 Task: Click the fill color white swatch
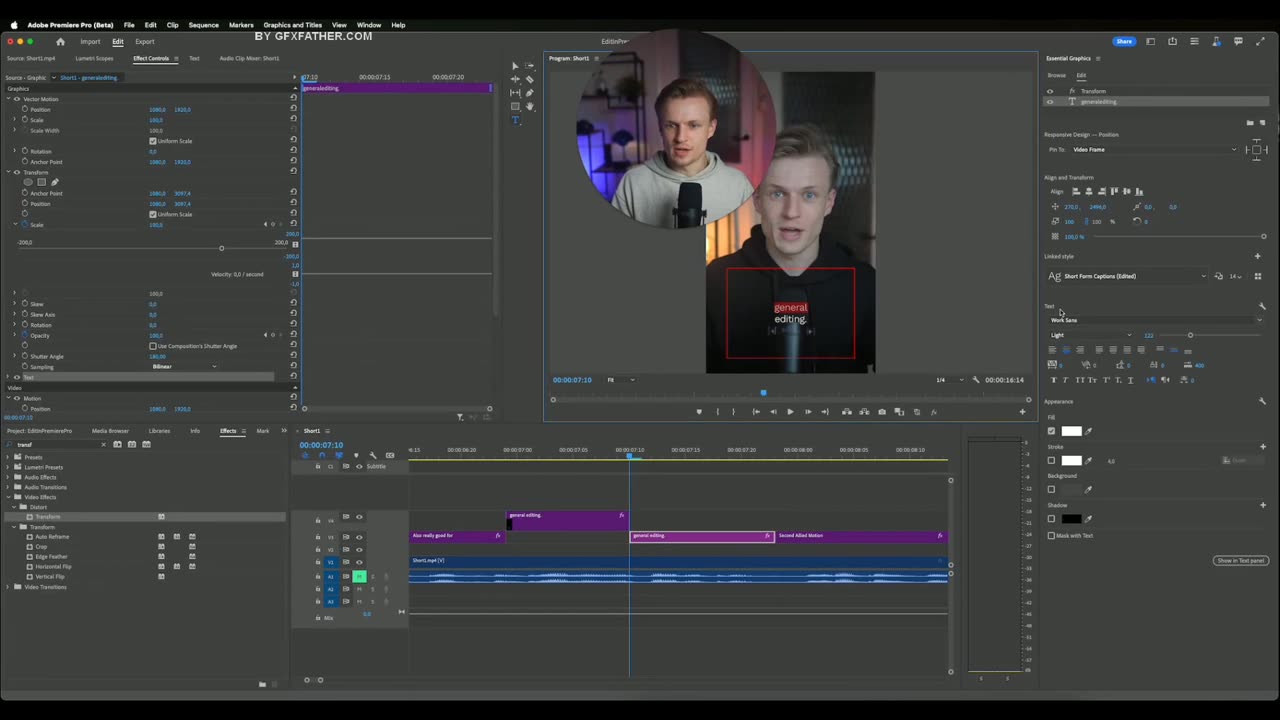click(x=1071, y=431)
